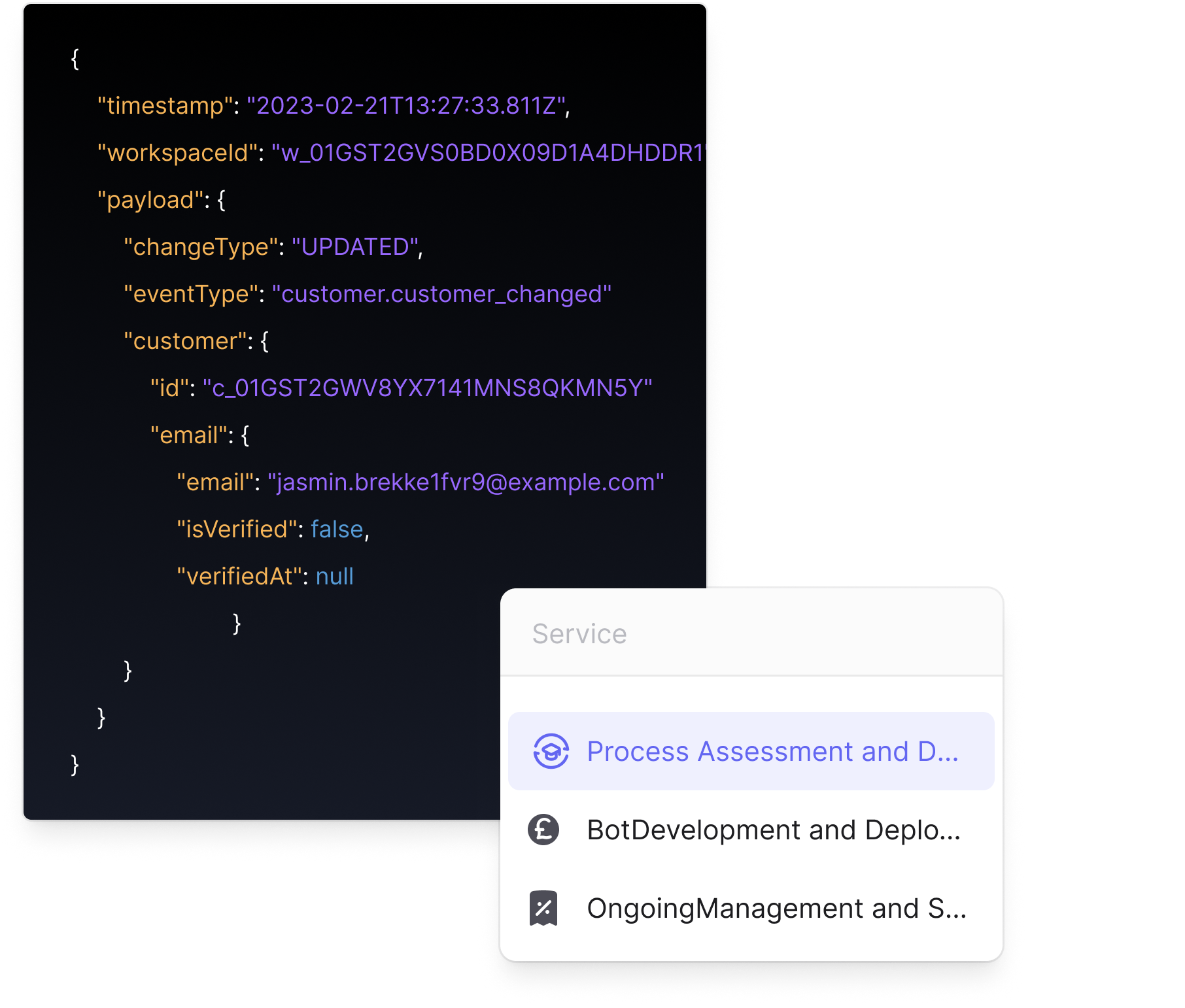Image resolution: width=1185 pixels, height=1008 pixels.
Task: Click the customer.customer_changed event type value
Action: 441,294
